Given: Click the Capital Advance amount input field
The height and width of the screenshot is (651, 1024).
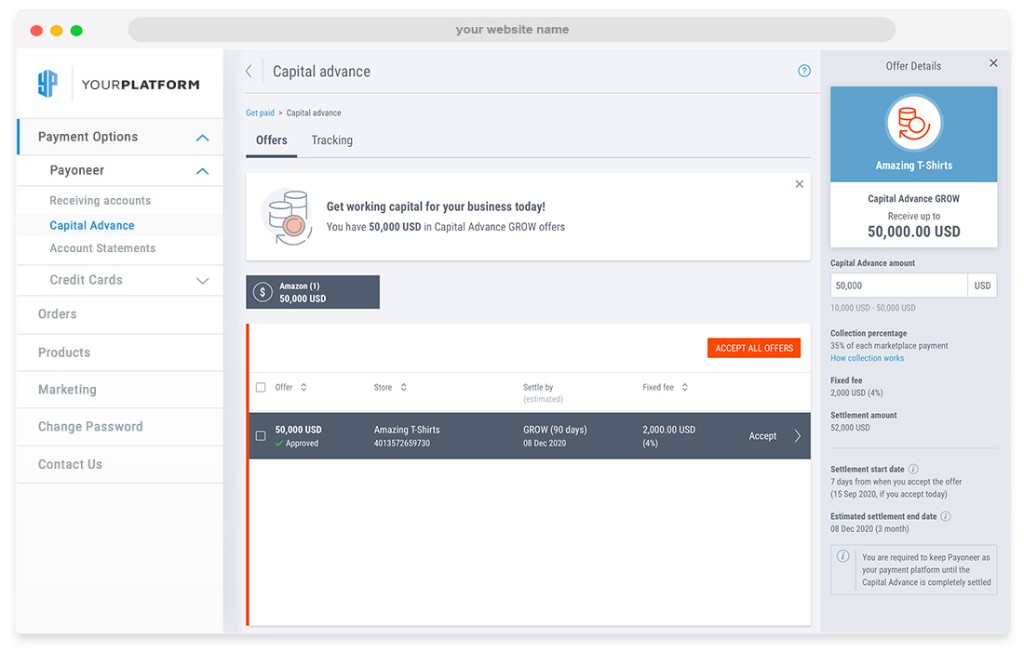Looking at the screenshot, I should [x=899, y=285].
